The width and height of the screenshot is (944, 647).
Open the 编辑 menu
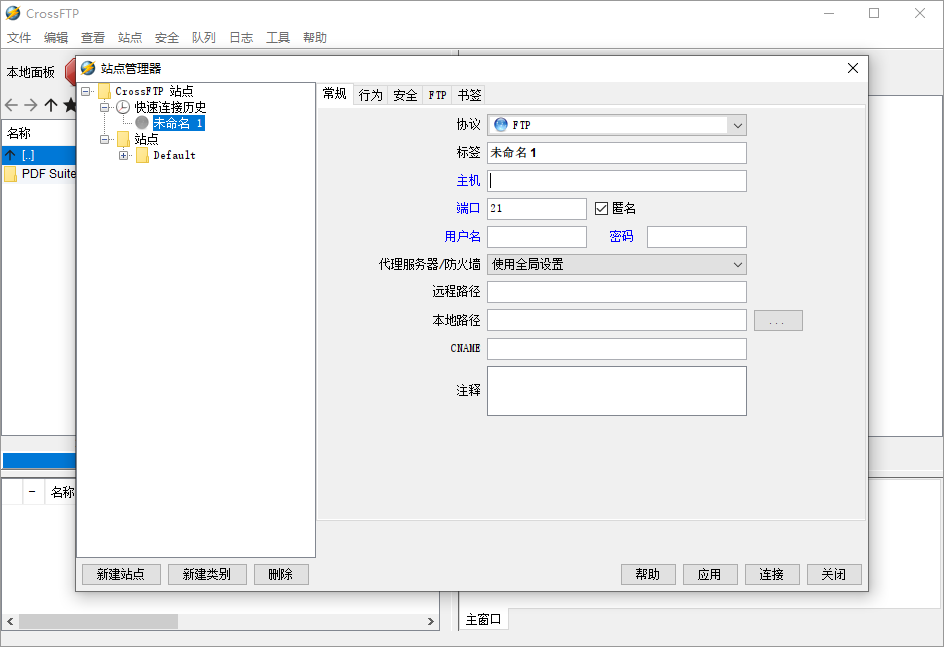56,38
